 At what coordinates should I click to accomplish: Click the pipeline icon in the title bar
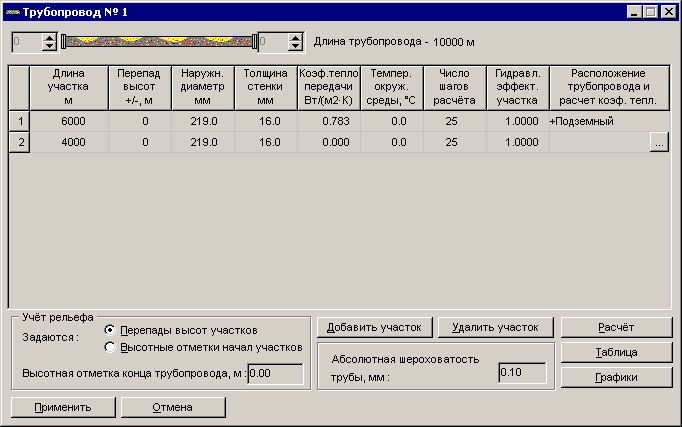tap(12, 12)
